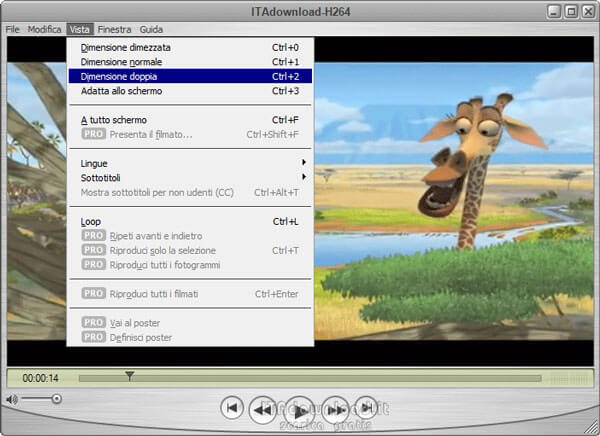The image size is (600, 436).
Task: Open the Guida menu
Action: tap(151, 29)
